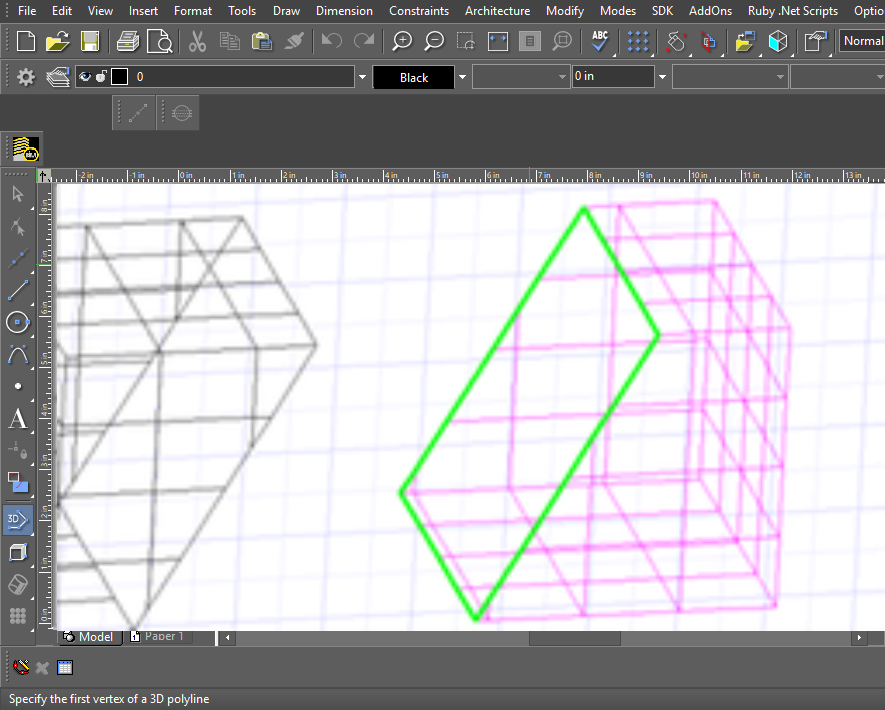The width and height of the screenshot is (885, 710).
Task: Open the Layers manager icon
Action: pyautogui.click(x=58, y=77)
